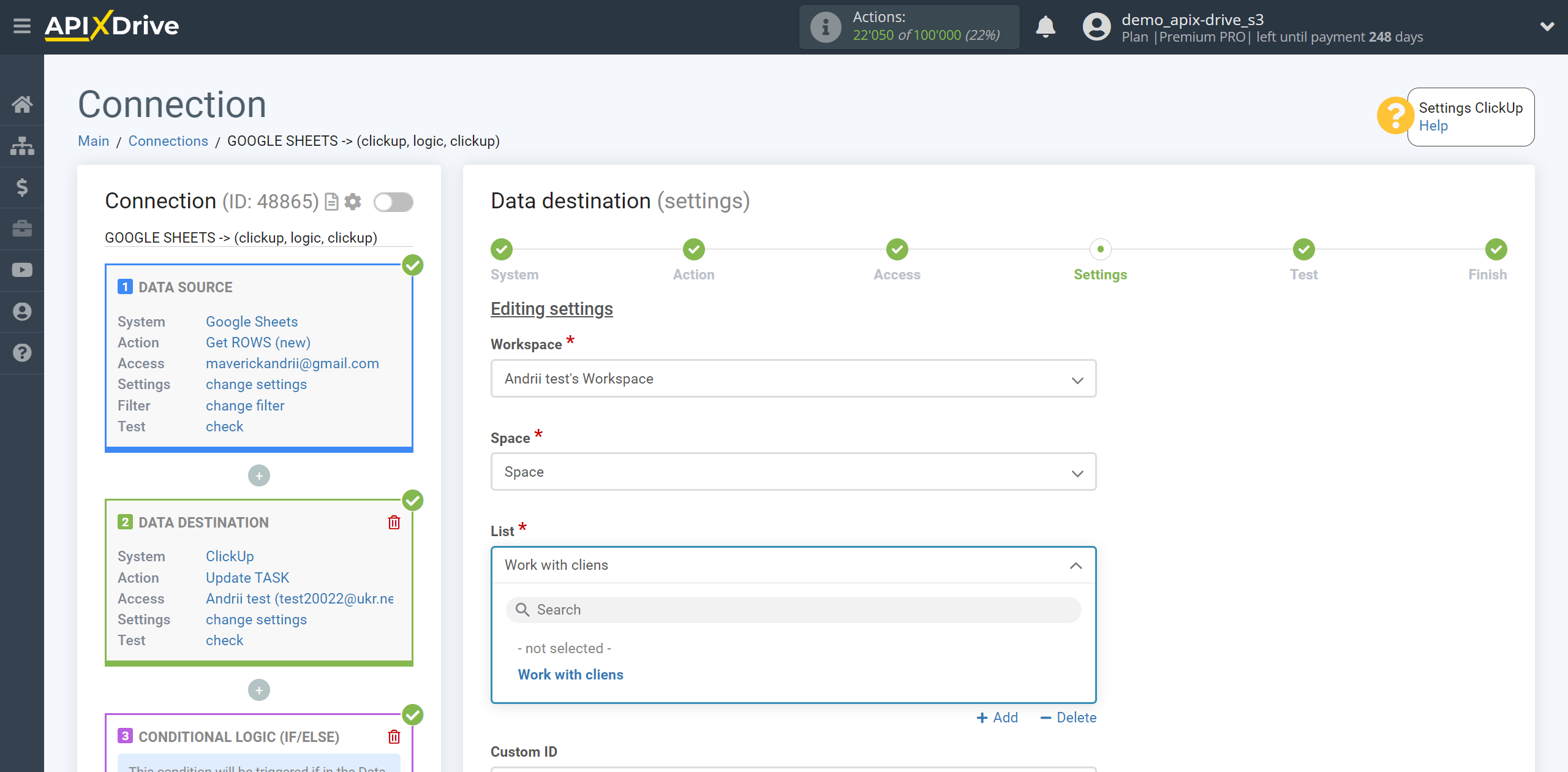Screen dimensions: 1568x772
Task: Open the user profile sidebar icon
Action: (22, 312)
